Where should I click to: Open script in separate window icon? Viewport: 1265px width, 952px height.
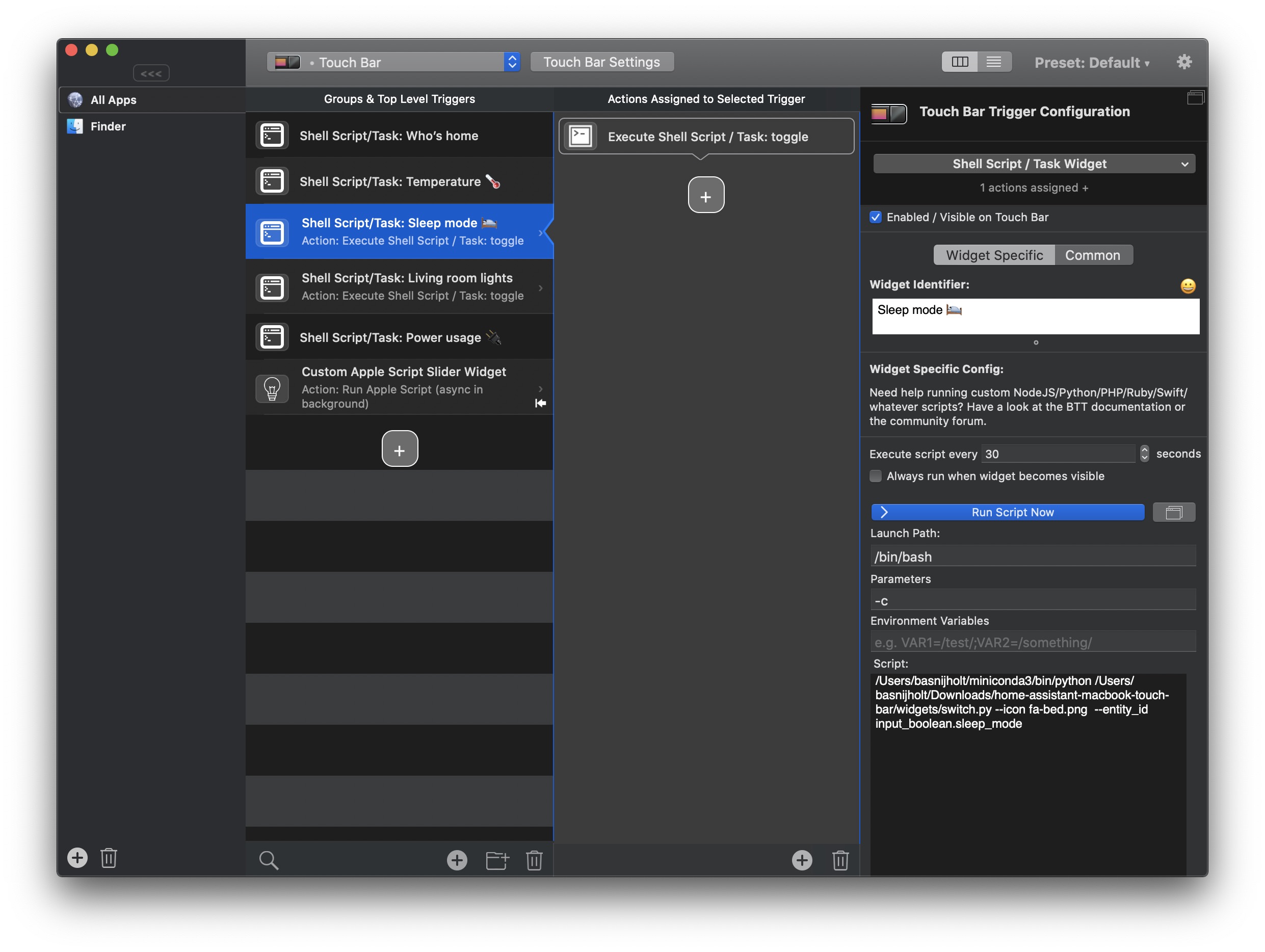pyautogui.click(x=1173, y=512)
